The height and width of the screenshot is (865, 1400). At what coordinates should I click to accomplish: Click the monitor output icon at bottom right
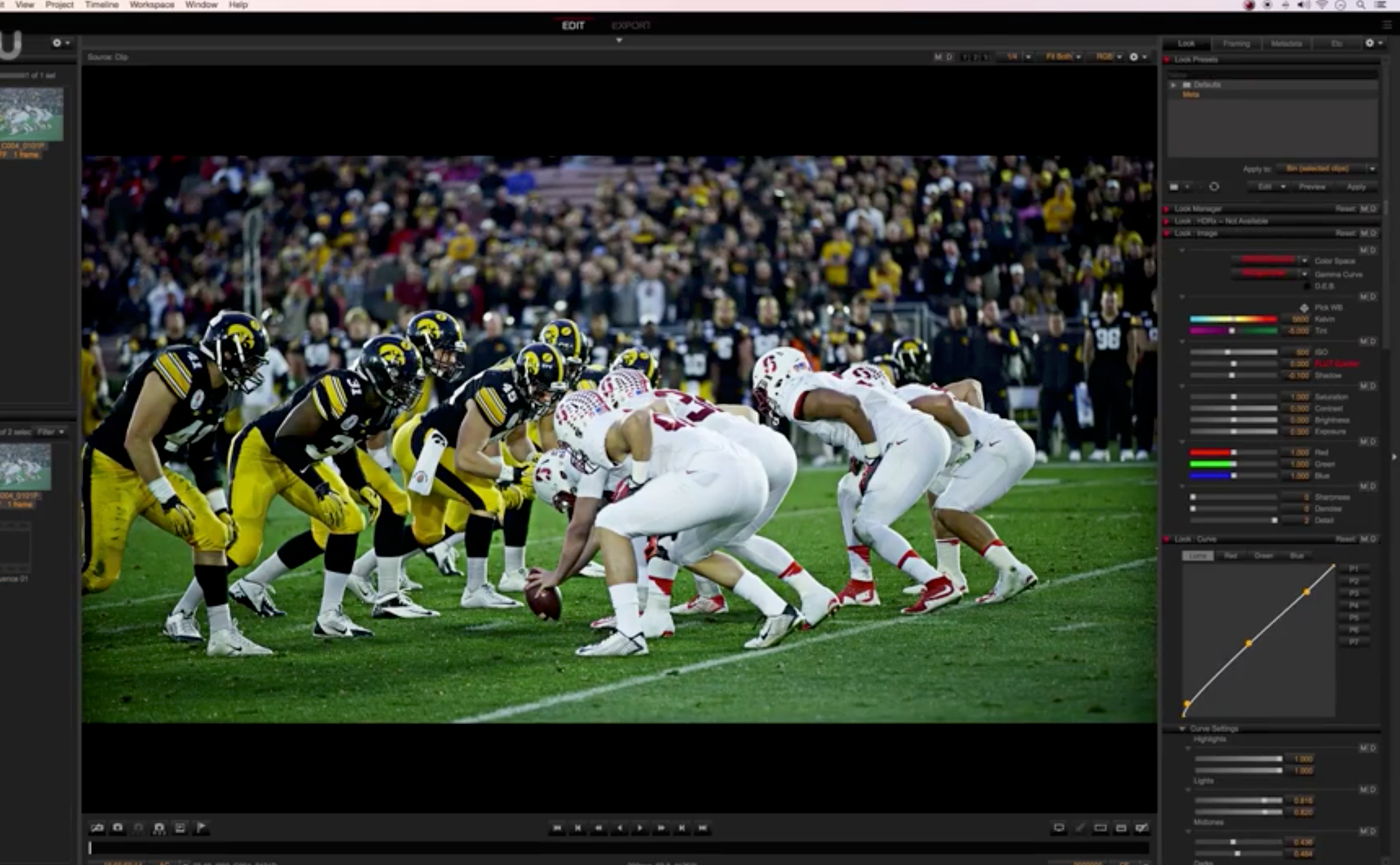[1059, 828]
